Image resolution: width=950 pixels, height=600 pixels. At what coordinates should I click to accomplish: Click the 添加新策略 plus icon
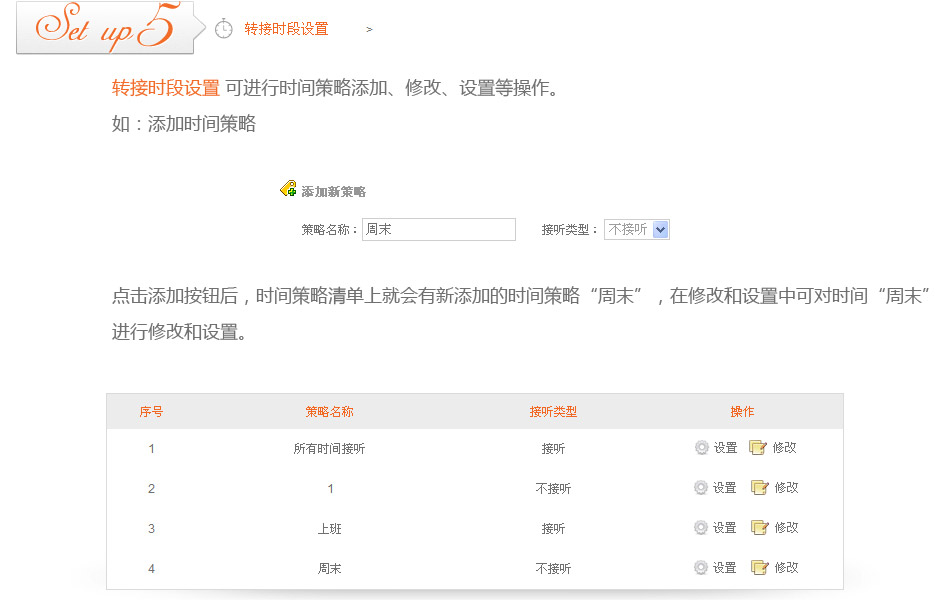coord(288,189)
